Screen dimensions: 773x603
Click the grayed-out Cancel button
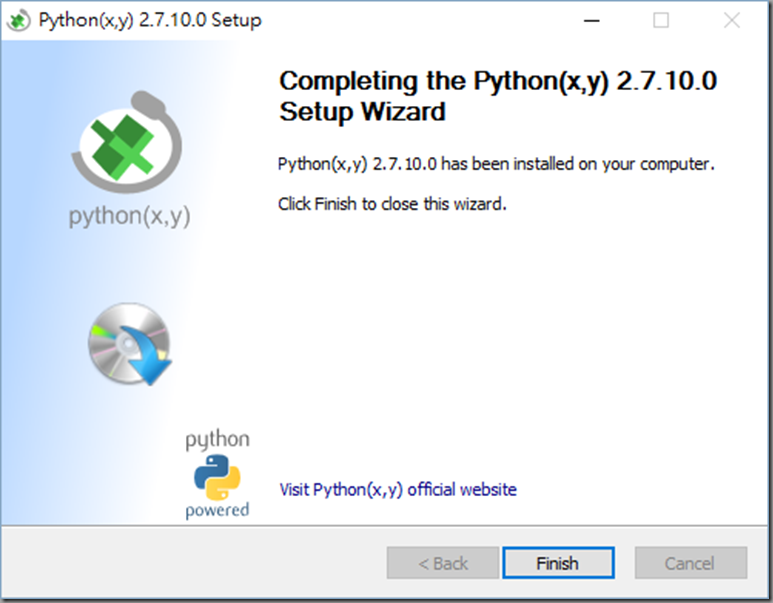pyautogui.click(x=691, y=563)
